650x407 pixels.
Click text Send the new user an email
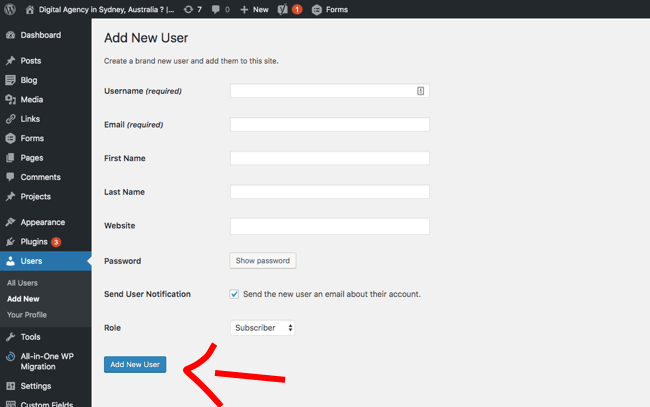coord(332,294)
